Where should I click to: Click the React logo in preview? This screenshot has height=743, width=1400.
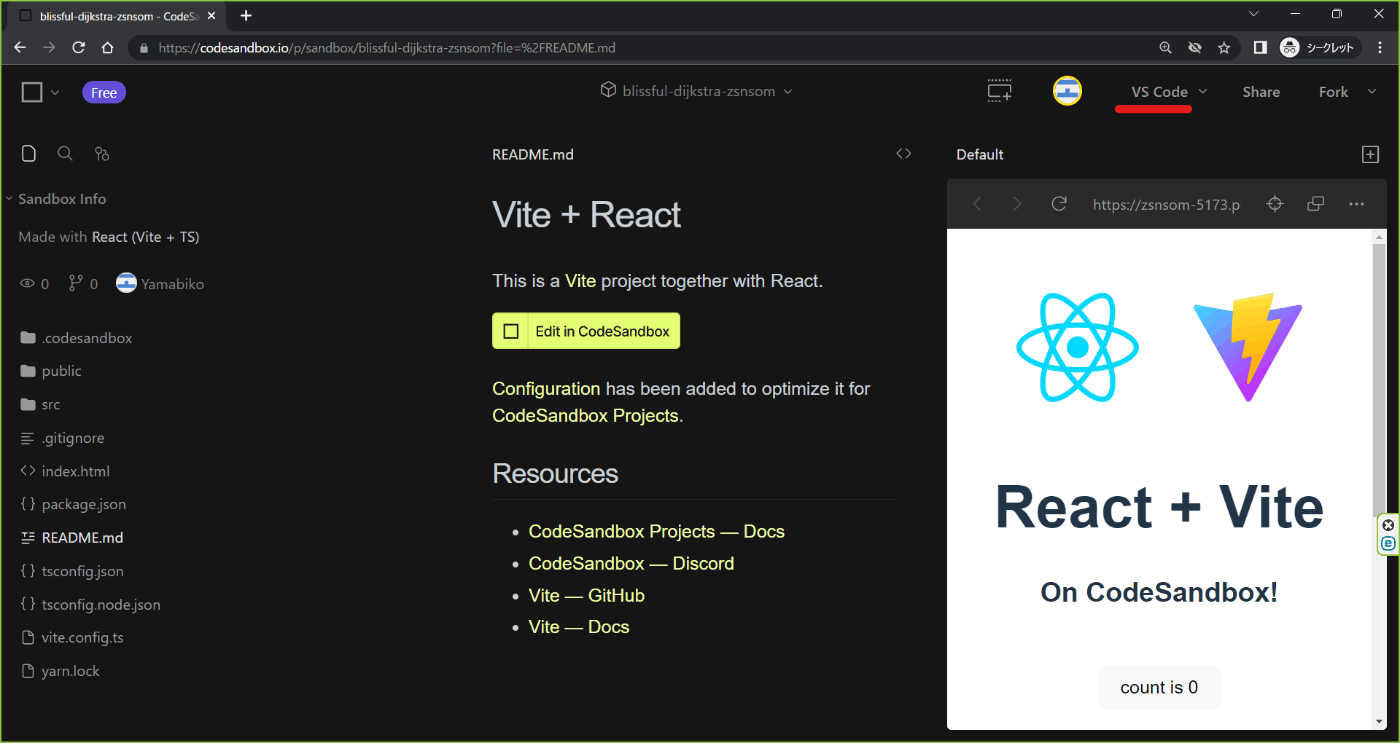click(x=1077, y=347)
